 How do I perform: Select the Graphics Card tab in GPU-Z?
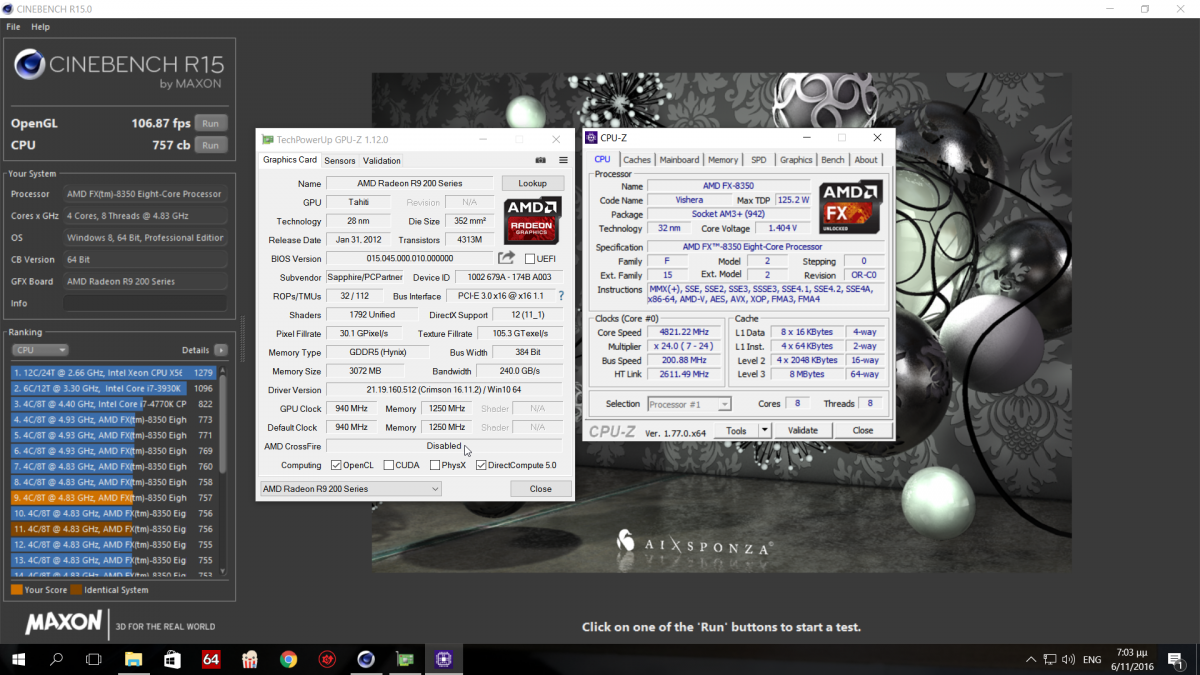pyautogui.click(x=289, y=159)
